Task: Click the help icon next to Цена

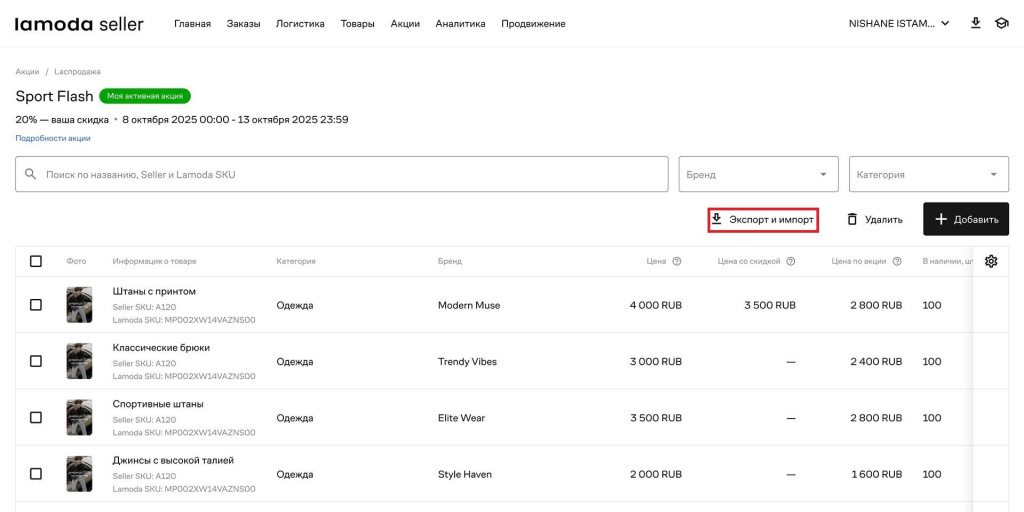Action: click(677, 262)
